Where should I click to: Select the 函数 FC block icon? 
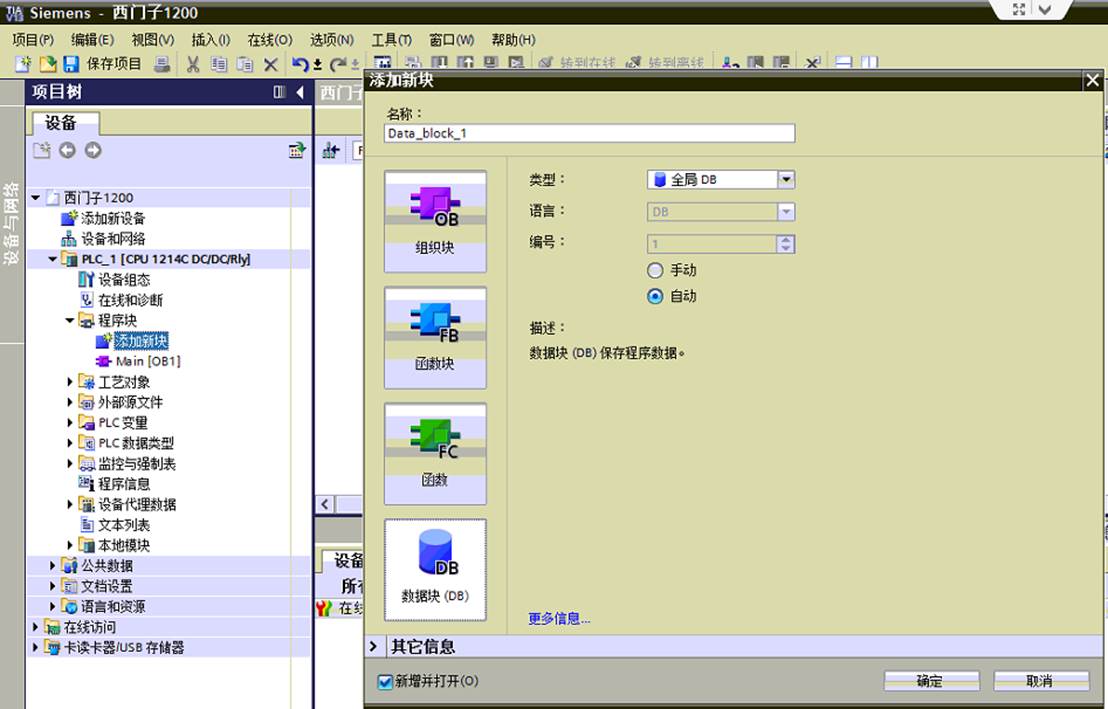point(435,453)
